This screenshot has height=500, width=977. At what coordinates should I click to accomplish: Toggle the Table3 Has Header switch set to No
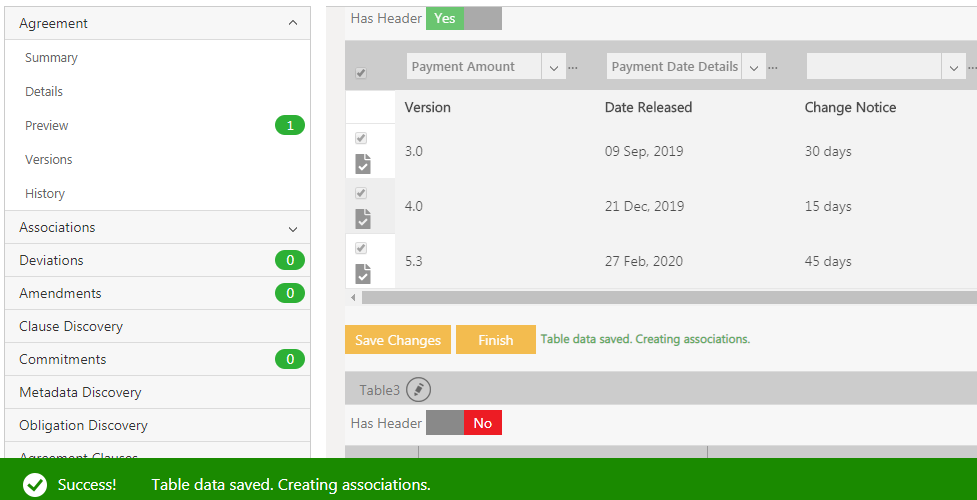click(463, 423)
